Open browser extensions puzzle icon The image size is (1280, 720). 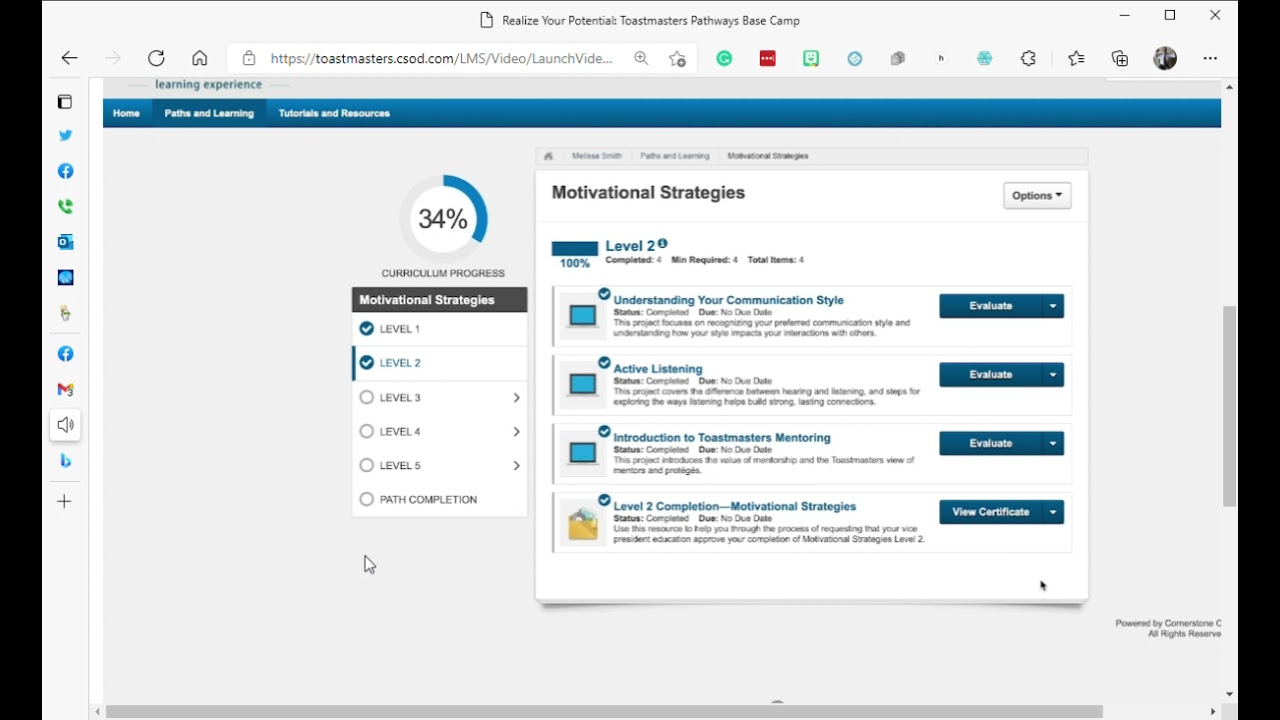[x=1028, y=58]
